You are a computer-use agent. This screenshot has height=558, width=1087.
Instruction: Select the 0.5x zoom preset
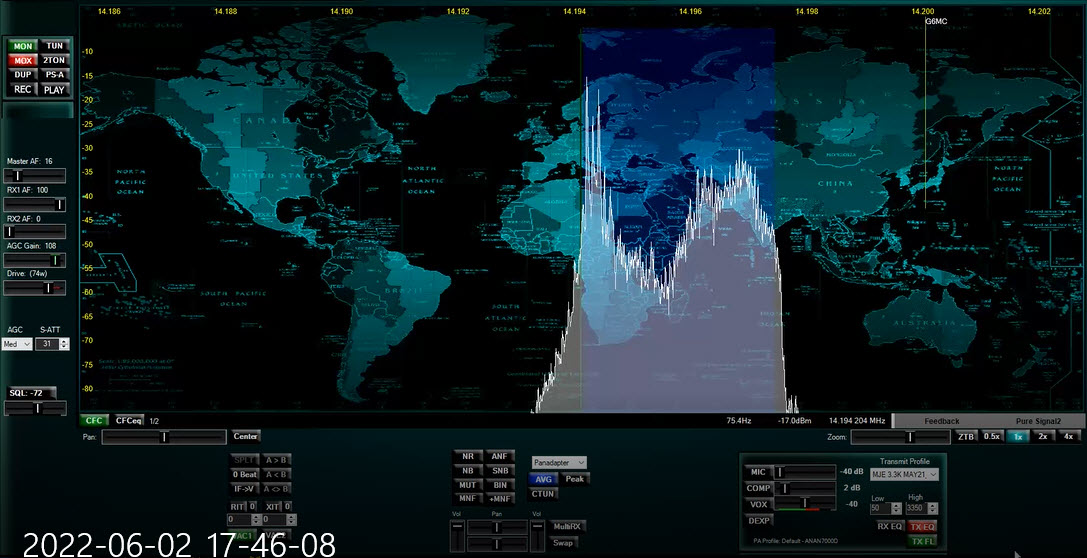tap(991, 436)
